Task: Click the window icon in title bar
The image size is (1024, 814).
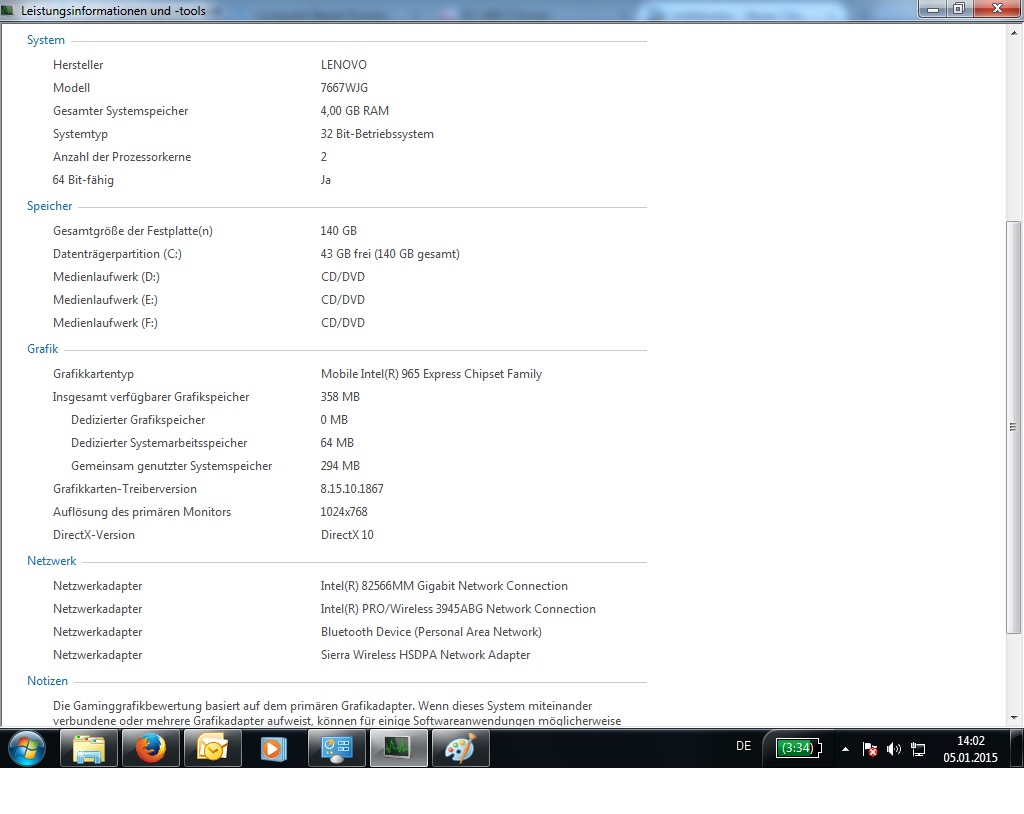Action: [x=8, y=10]
